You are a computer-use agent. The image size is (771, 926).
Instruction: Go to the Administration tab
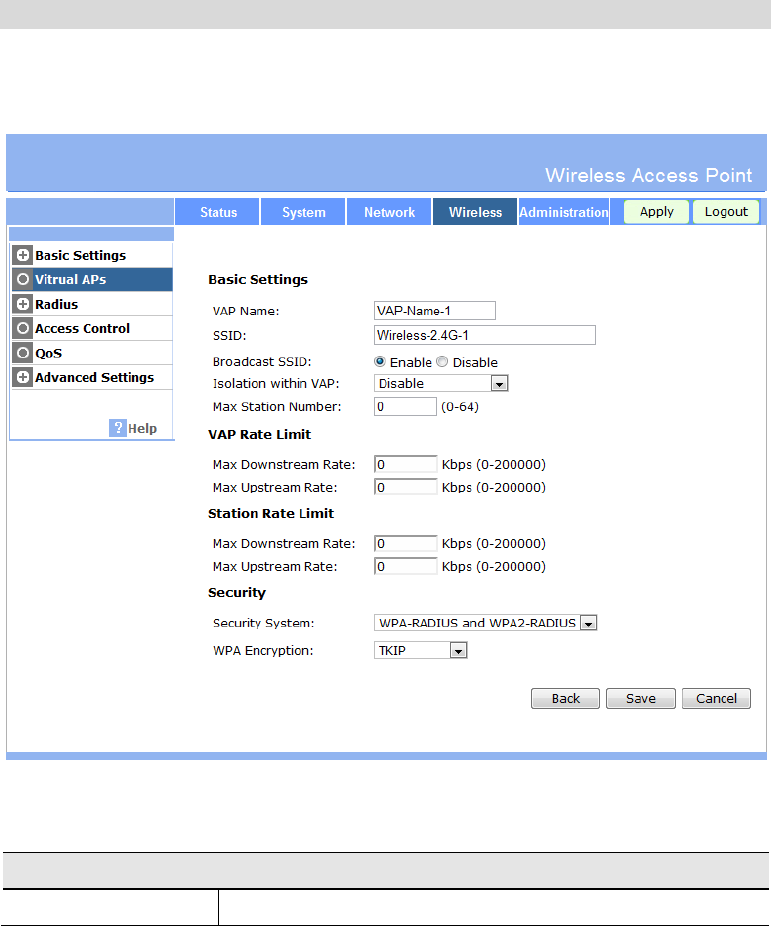564,212
